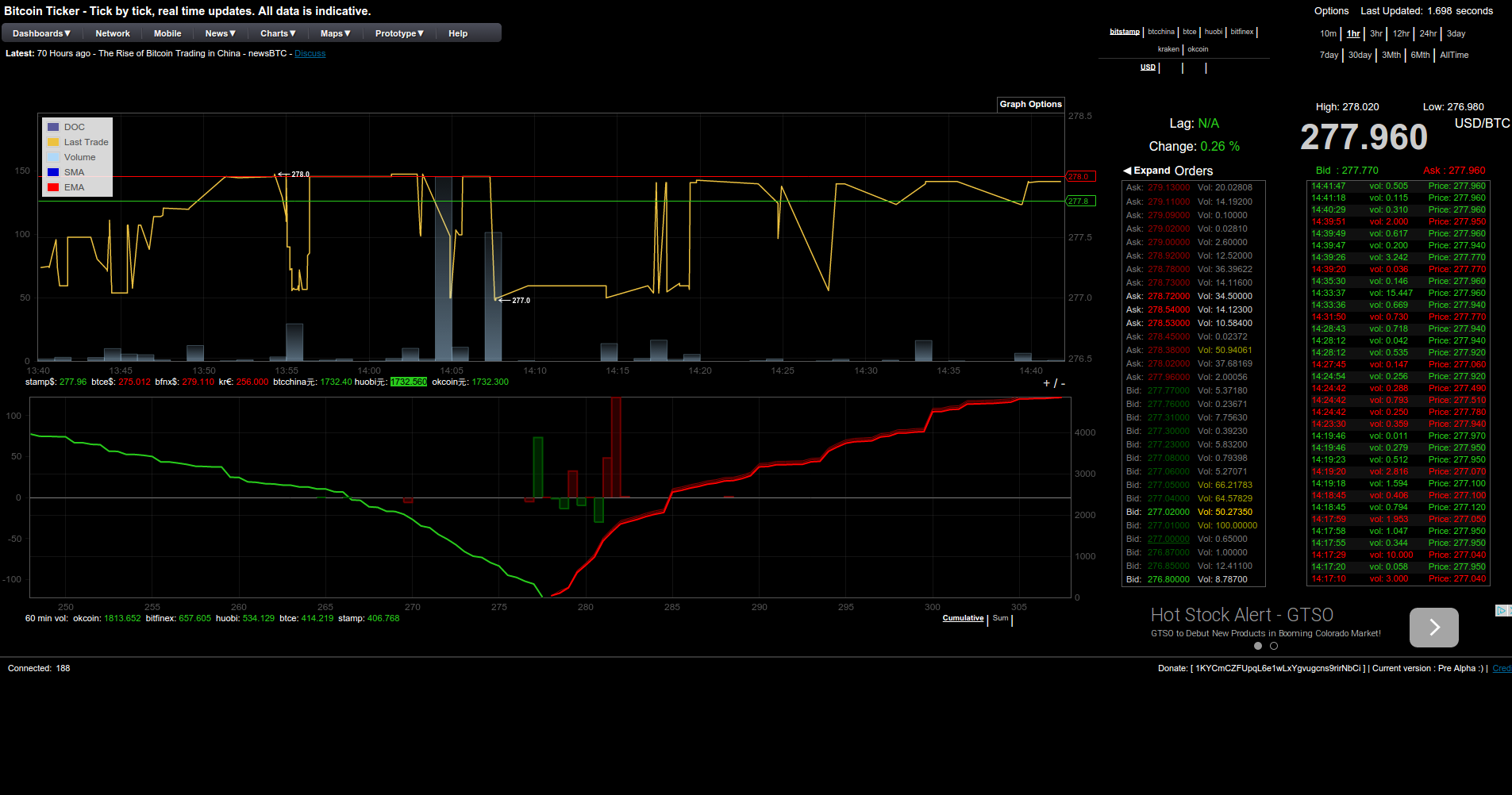This screenshot has height=795, width=1512.
Task: Set time range to 1hr
Action: click(x=1353, y=33)
